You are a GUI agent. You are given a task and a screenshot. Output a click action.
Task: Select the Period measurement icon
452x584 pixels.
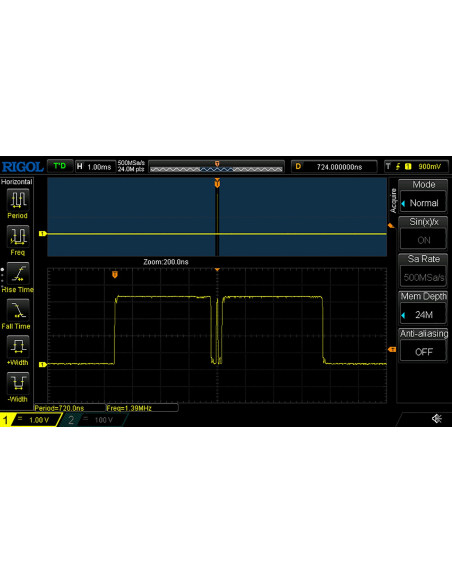[x=17, y=200]
